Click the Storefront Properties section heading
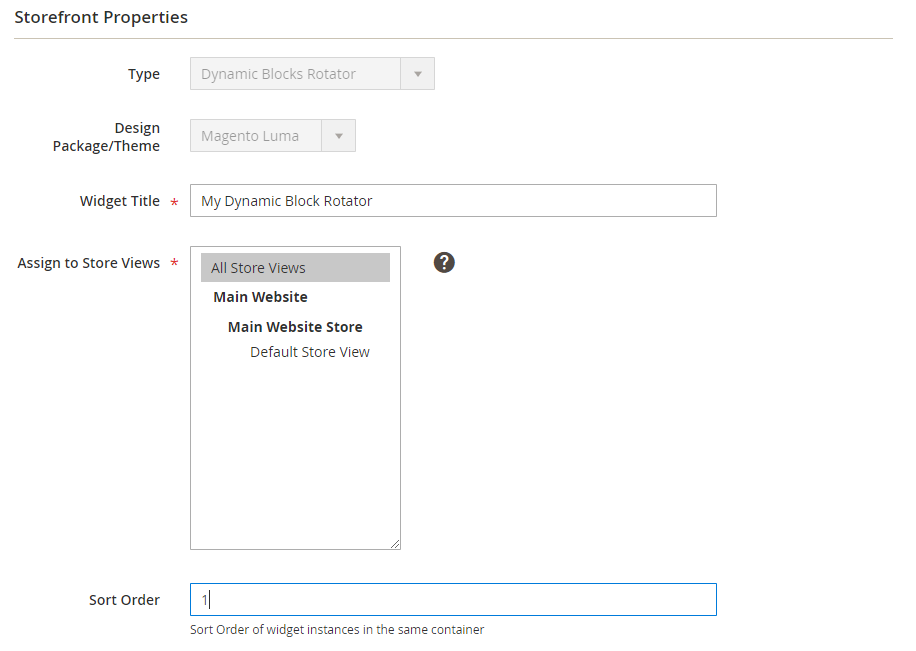The height and width of the screenshot is (651, 916). point(101,18)
